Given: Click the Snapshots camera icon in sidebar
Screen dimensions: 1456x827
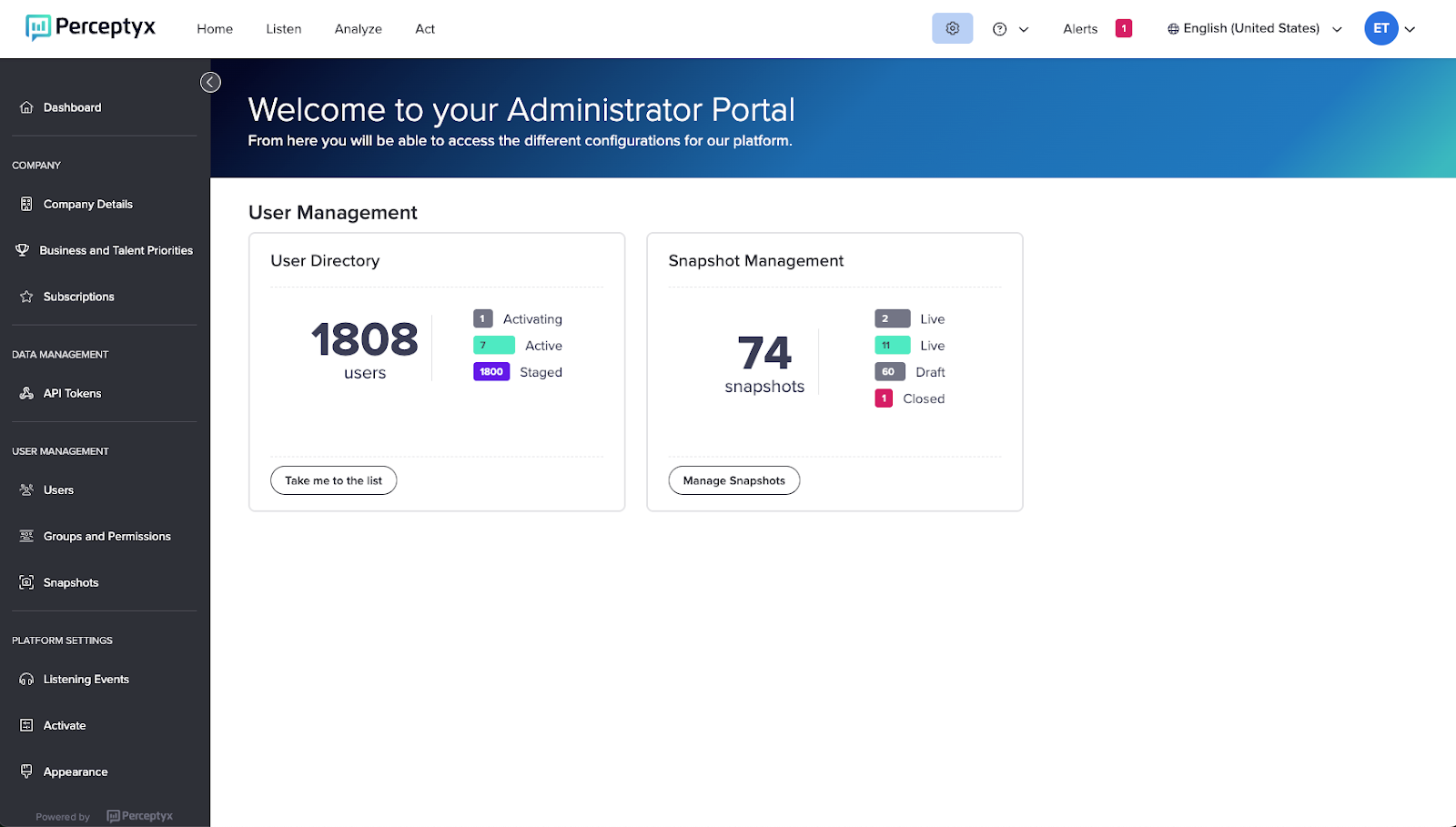Looking at the screenshot, I should (x=26, y=583).
